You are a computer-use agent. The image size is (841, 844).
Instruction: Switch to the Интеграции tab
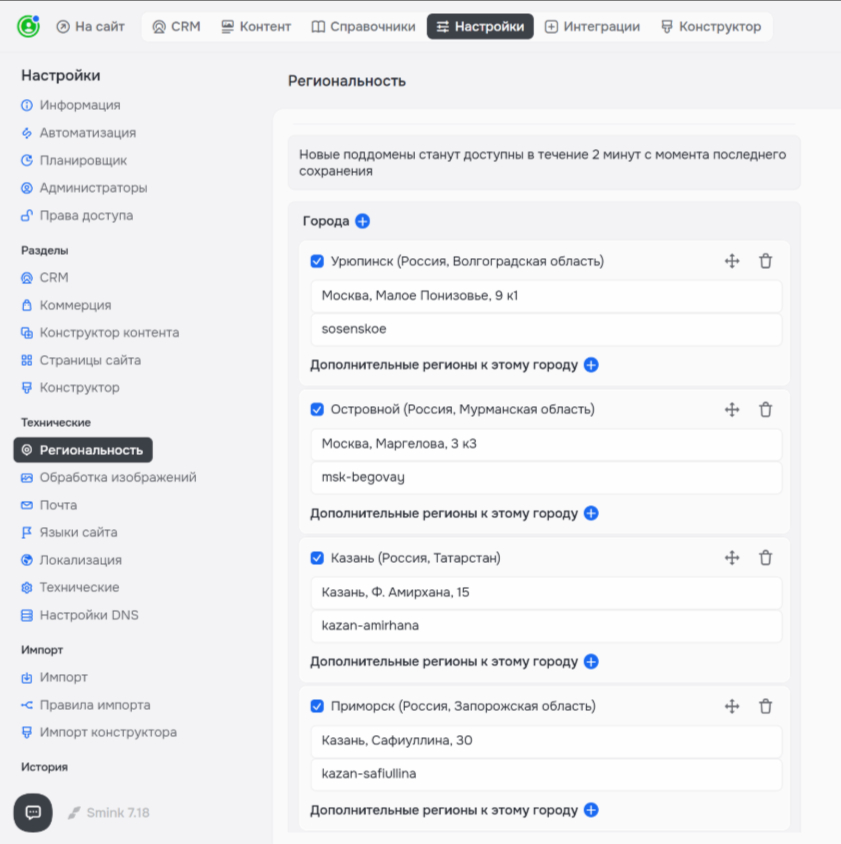tap(592, 27)
